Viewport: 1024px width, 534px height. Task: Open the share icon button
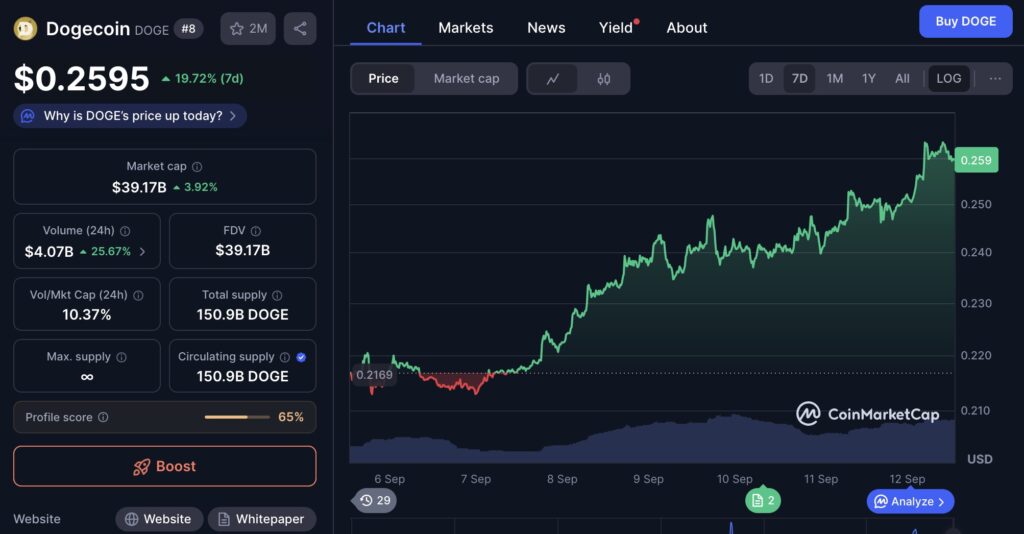pos(300,29)
